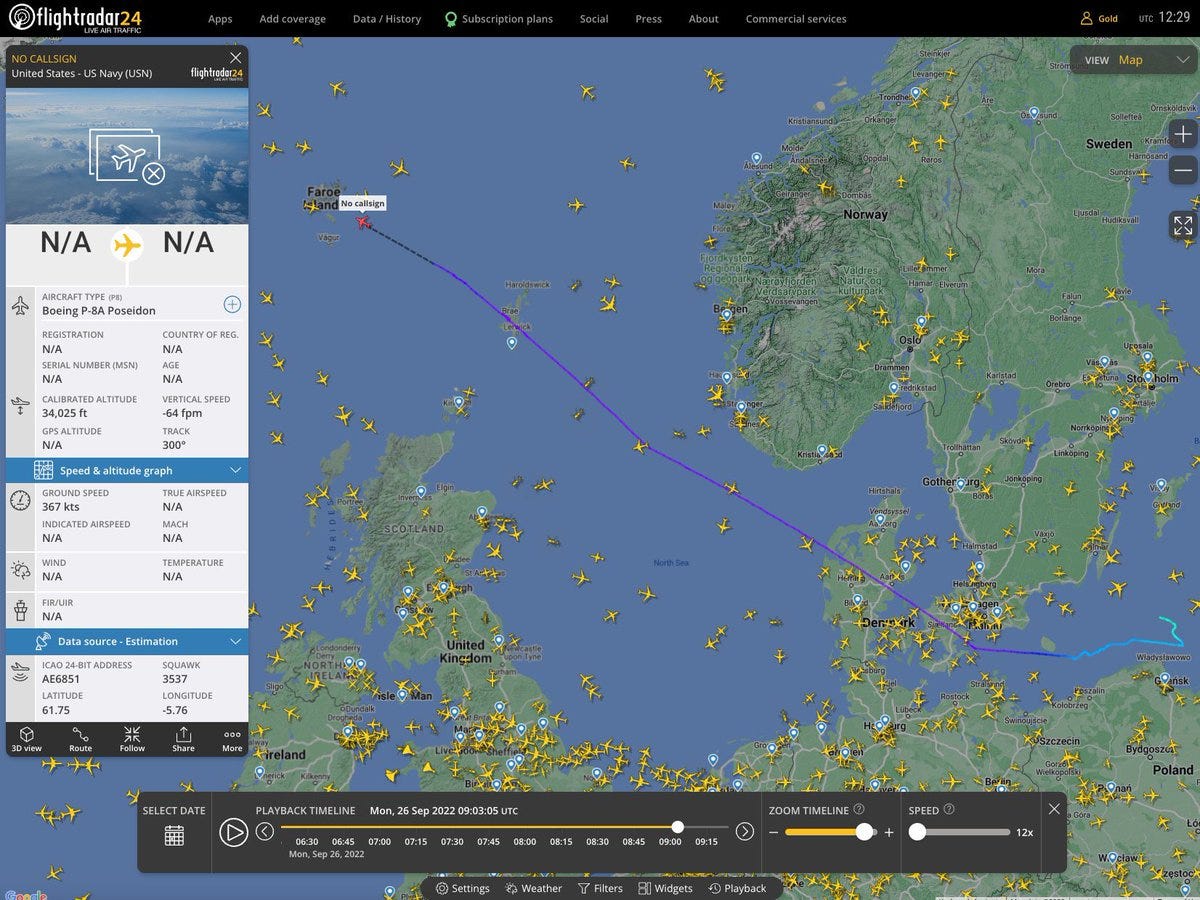Viewport: 1200px width, 900px height.
Task: Open the Apps menu
Action: pos(220,19)
